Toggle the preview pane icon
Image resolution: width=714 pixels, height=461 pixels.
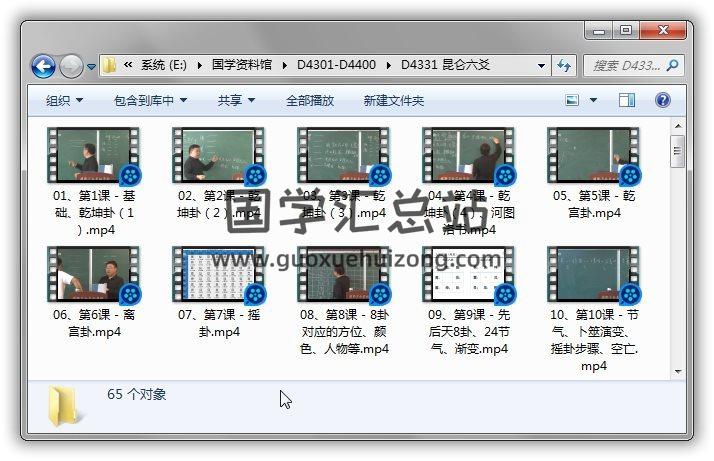pyautogui.click(x=627, y=100)
